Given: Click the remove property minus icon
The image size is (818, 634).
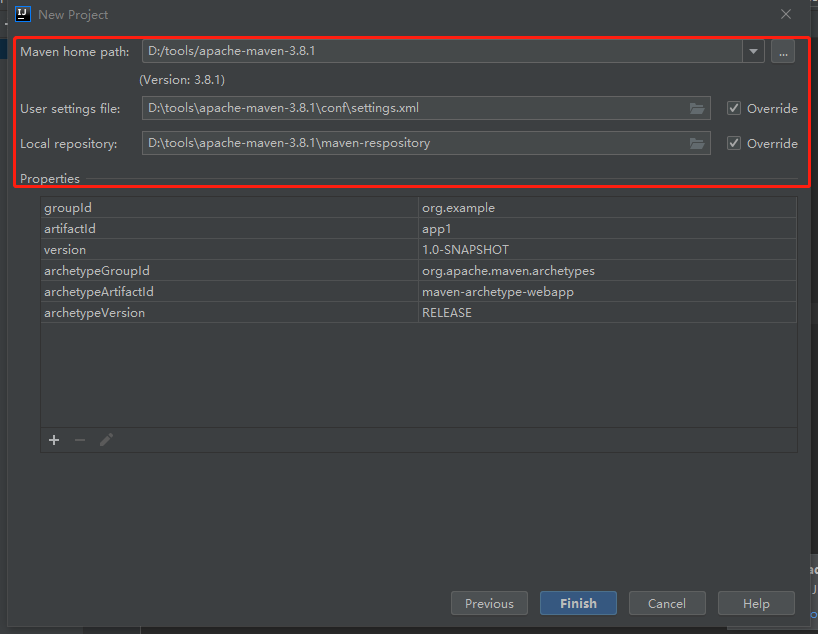Looking at the screenshot, I should click(x=80, y=440).
